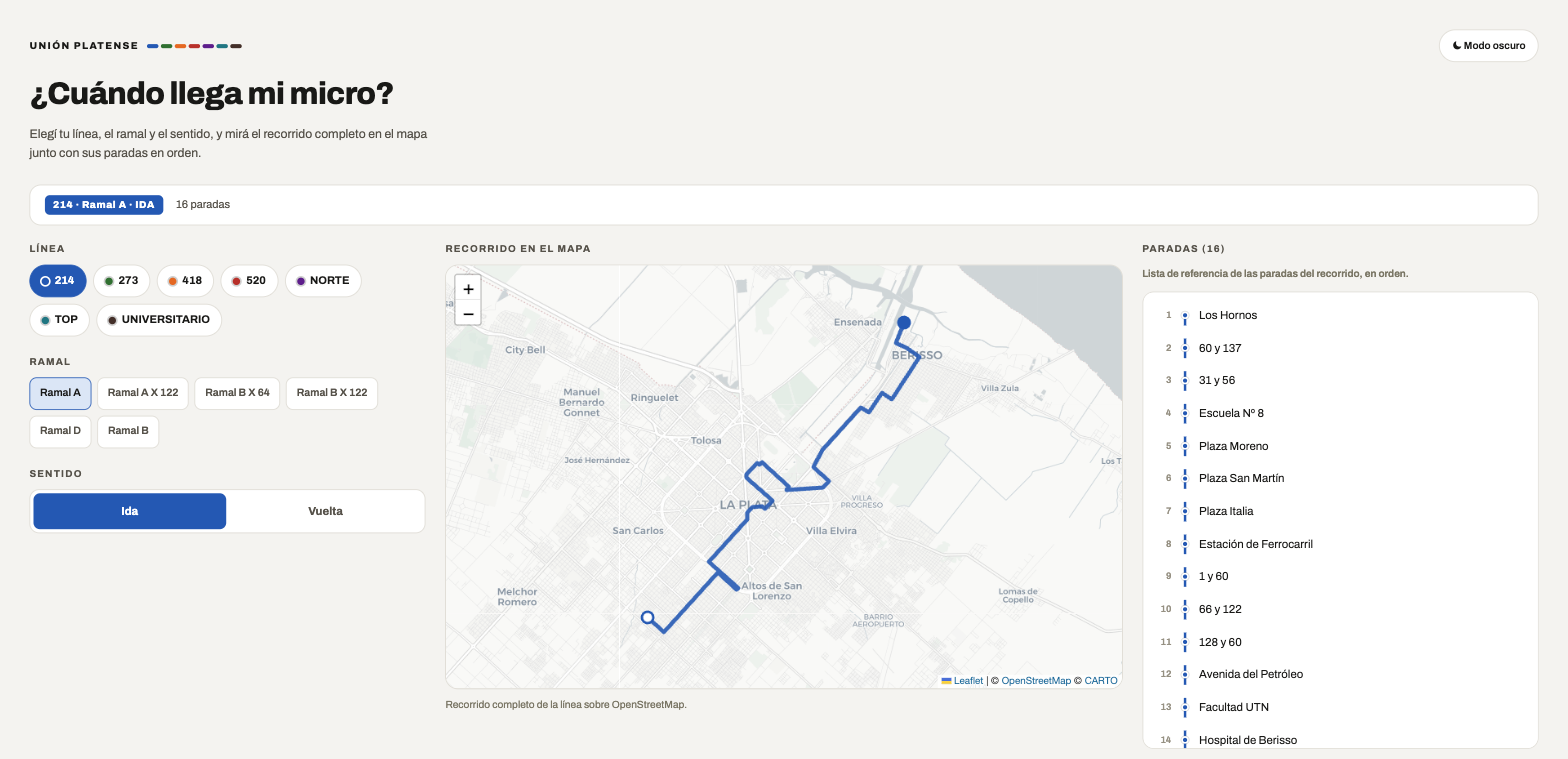This screenshot has width=1568, height=759.
Task: Choose branch Ramal A X 122
Action: (143, 393)
